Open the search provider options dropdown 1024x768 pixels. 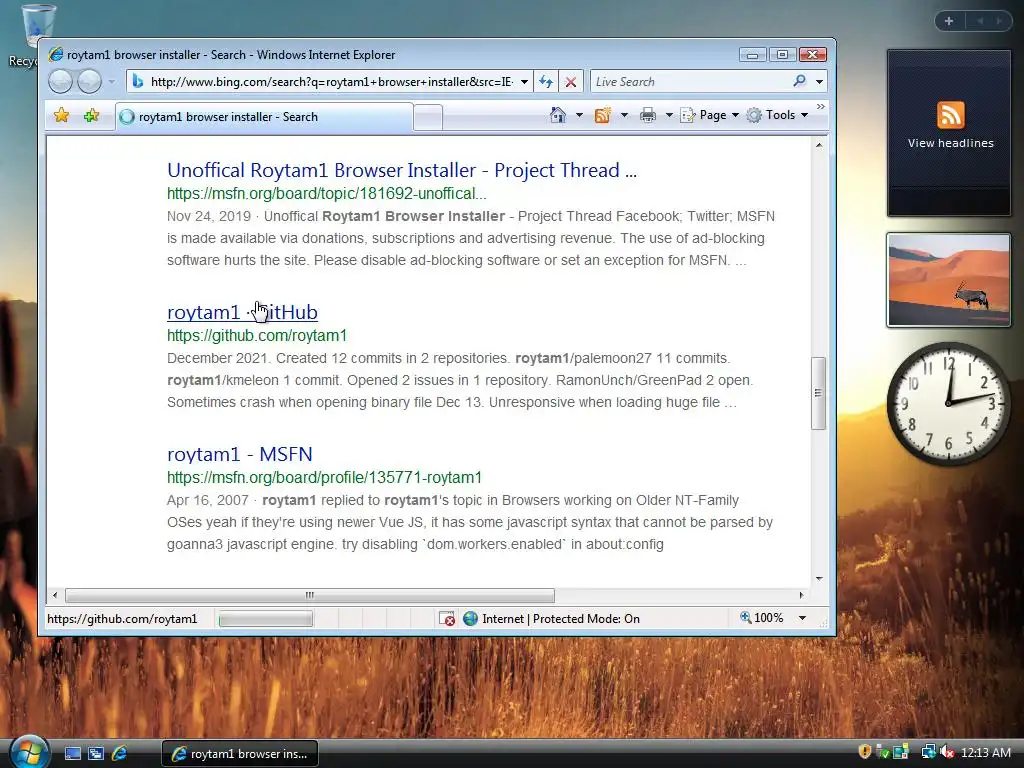819,82
